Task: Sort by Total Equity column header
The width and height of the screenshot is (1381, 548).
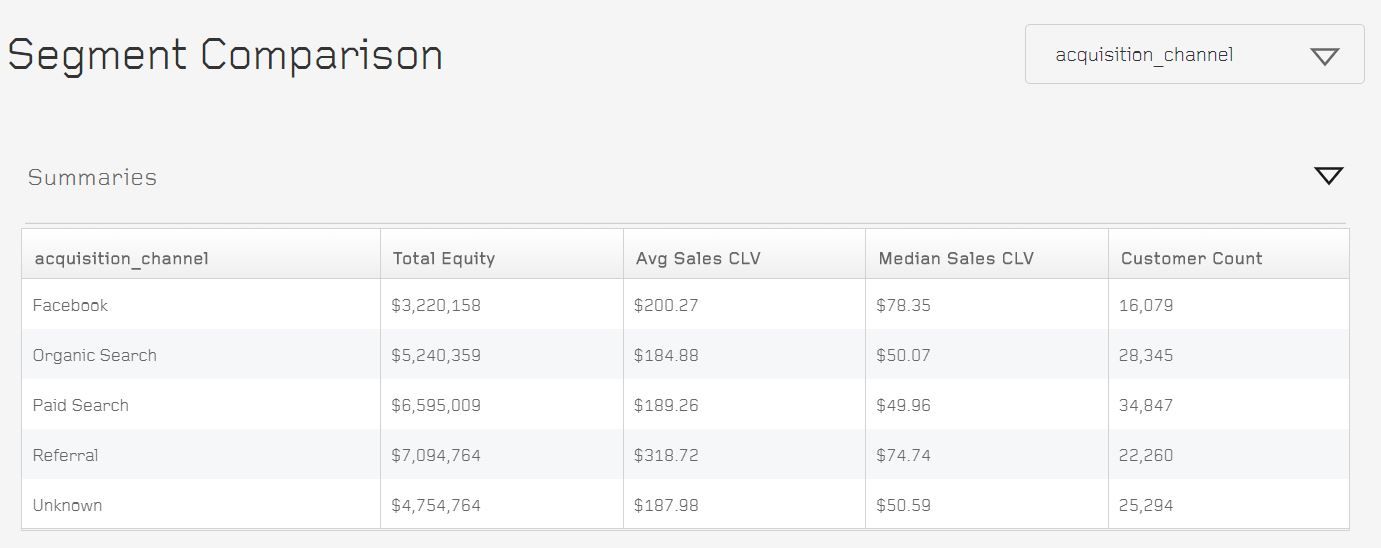Action: (444, 258)
